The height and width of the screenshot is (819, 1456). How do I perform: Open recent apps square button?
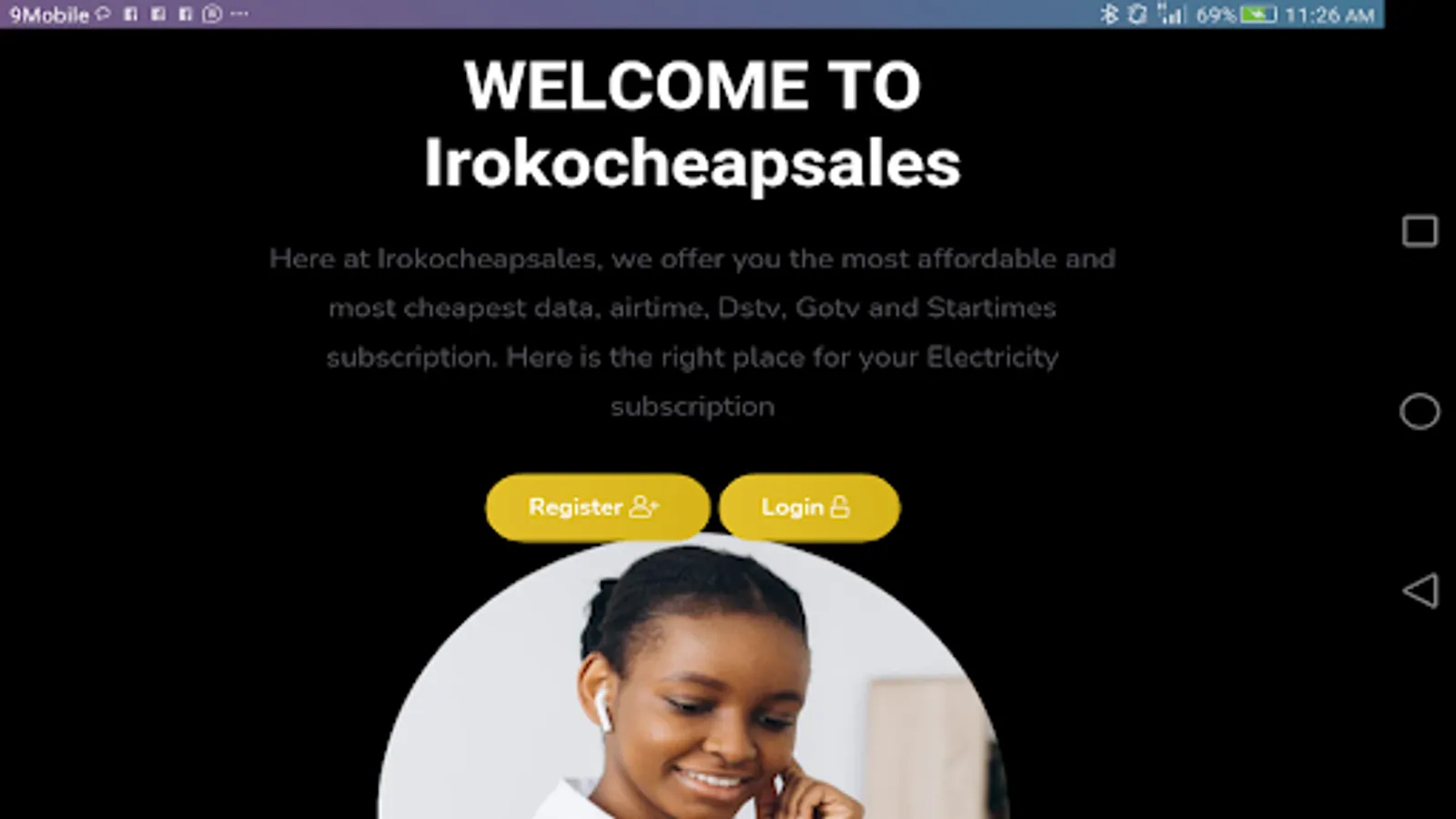[x=1420, y=231]
